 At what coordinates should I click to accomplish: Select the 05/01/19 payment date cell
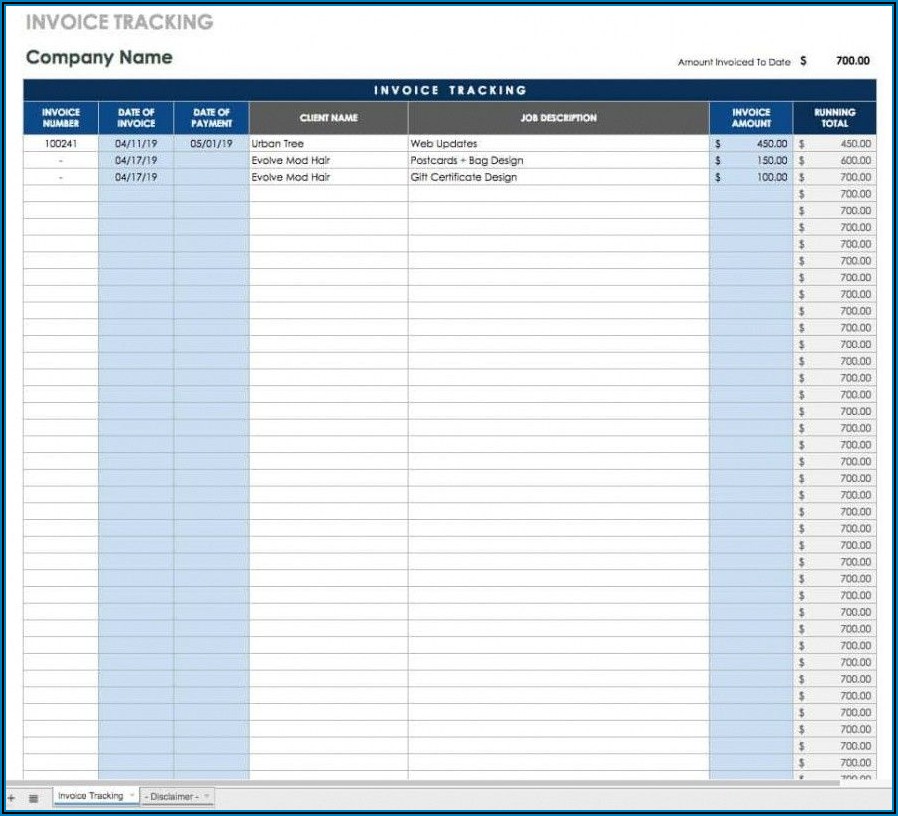click(x=211, y=144)
